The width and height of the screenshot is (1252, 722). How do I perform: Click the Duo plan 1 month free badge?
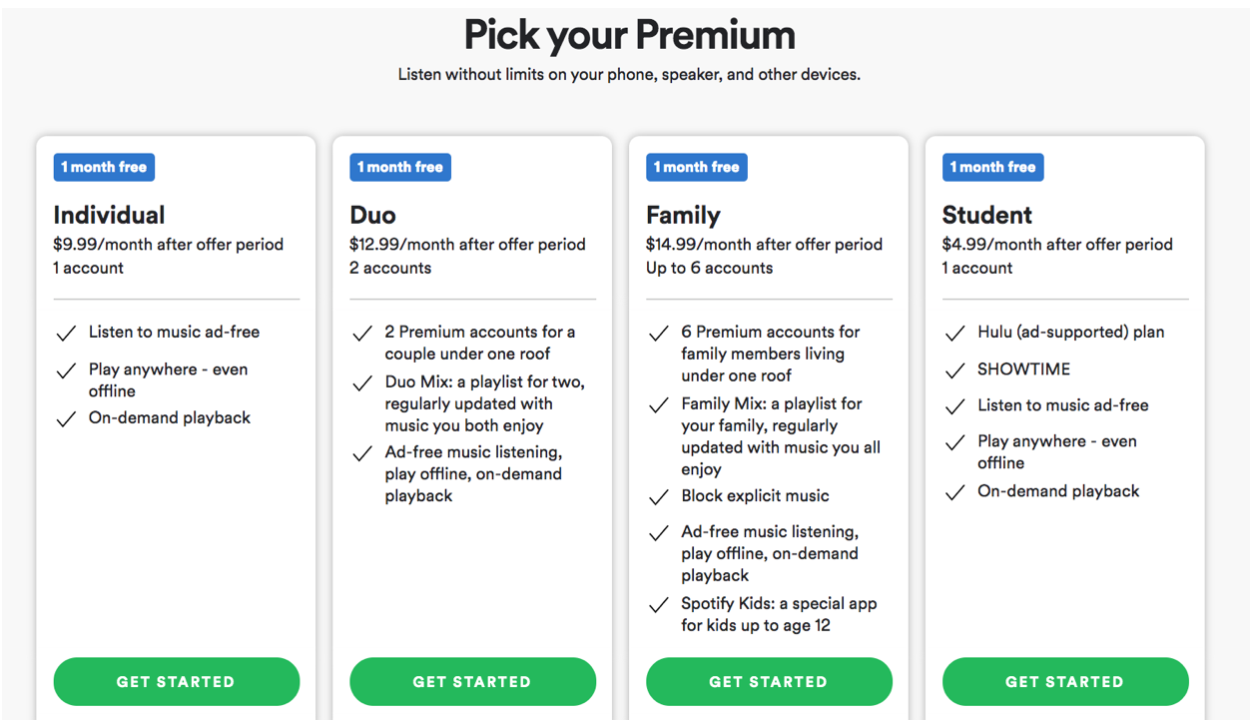[400, 167]
